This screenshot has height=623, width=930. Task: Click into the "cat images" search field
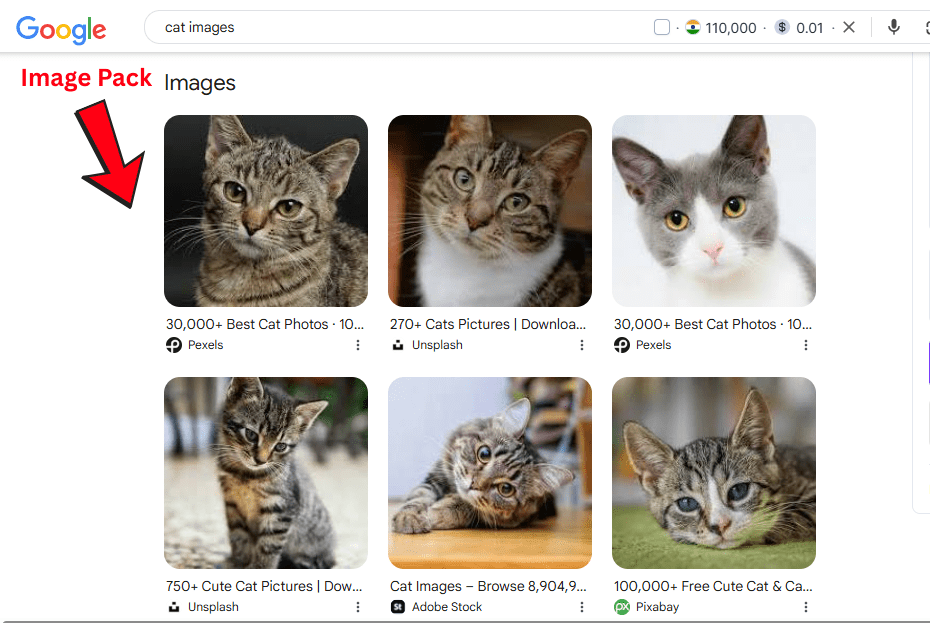tap(400, 28)
